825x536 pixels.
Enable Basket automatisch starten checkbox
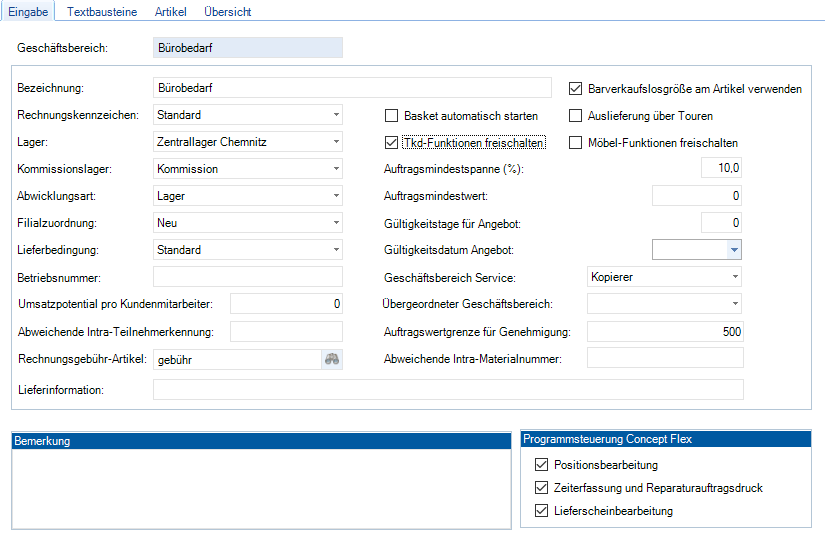click(392, 116)
